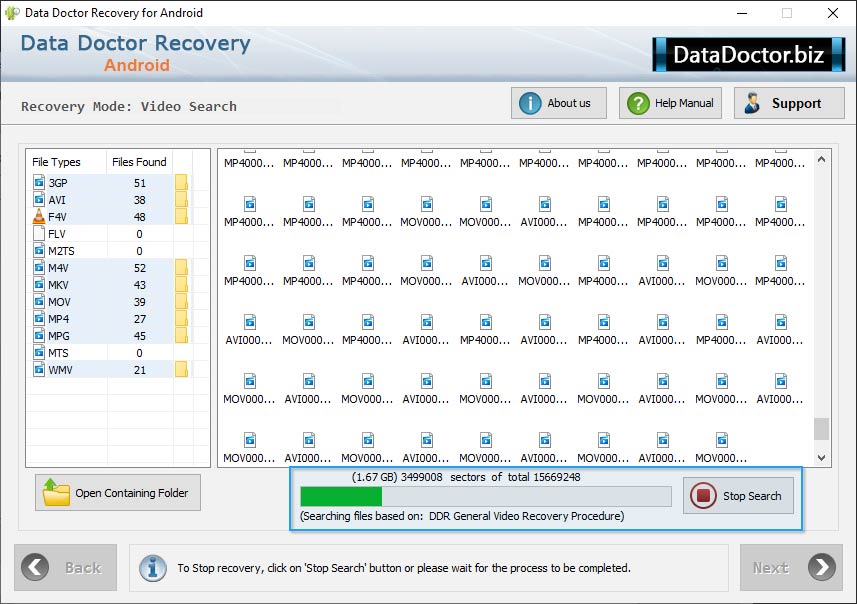Select the M2TS label text
This screenshot has height=604, width=857.
[x=61, y=251]
